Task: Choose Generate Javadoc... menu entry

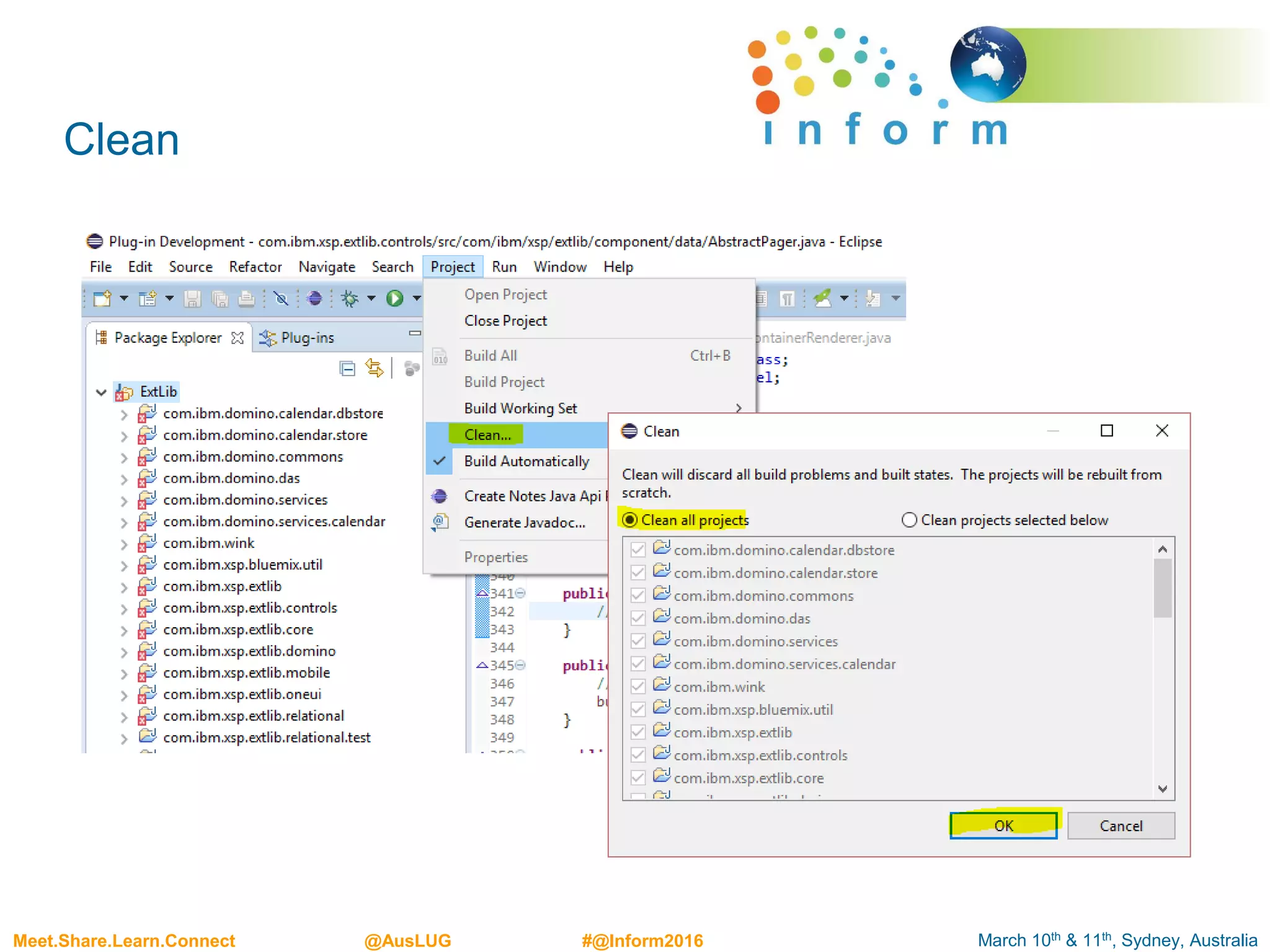Action: coord(524,522)
